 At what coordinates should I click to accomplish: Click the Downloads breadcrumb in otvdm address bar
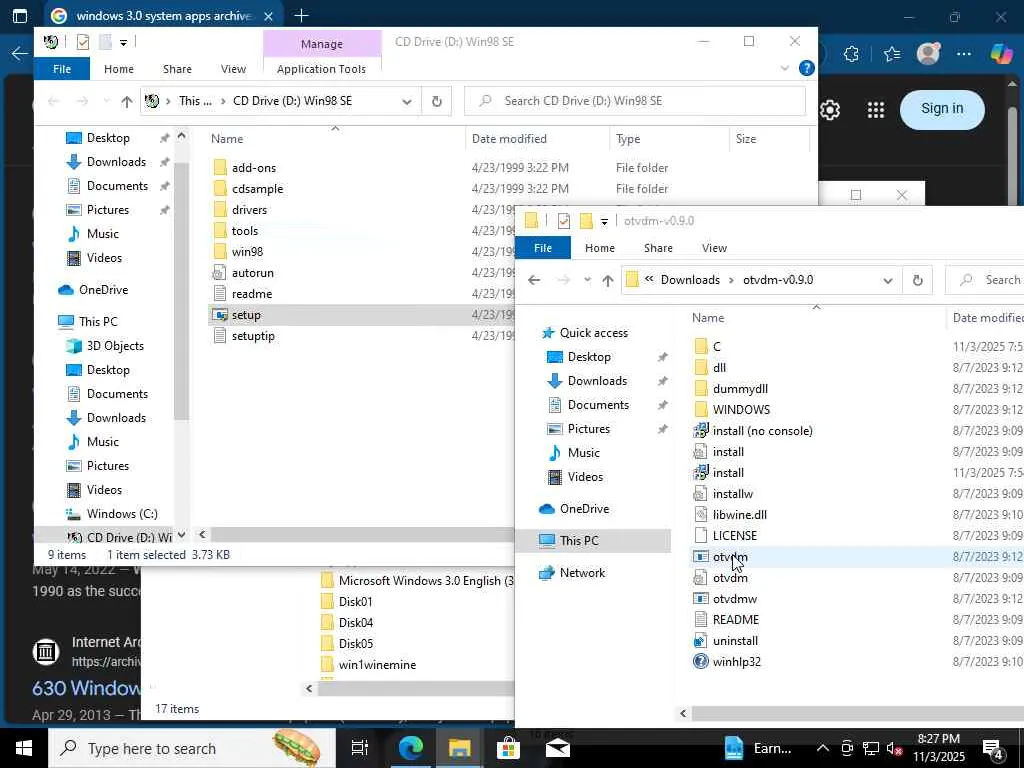click(690, 280)
